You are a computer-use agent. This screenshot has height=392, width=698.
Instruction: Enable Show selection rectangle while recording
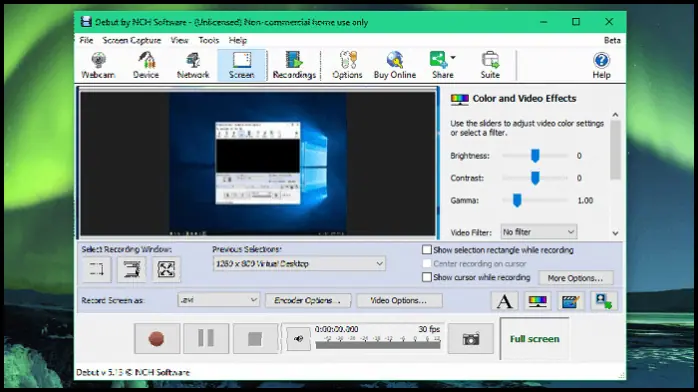(x=426, y=250)
